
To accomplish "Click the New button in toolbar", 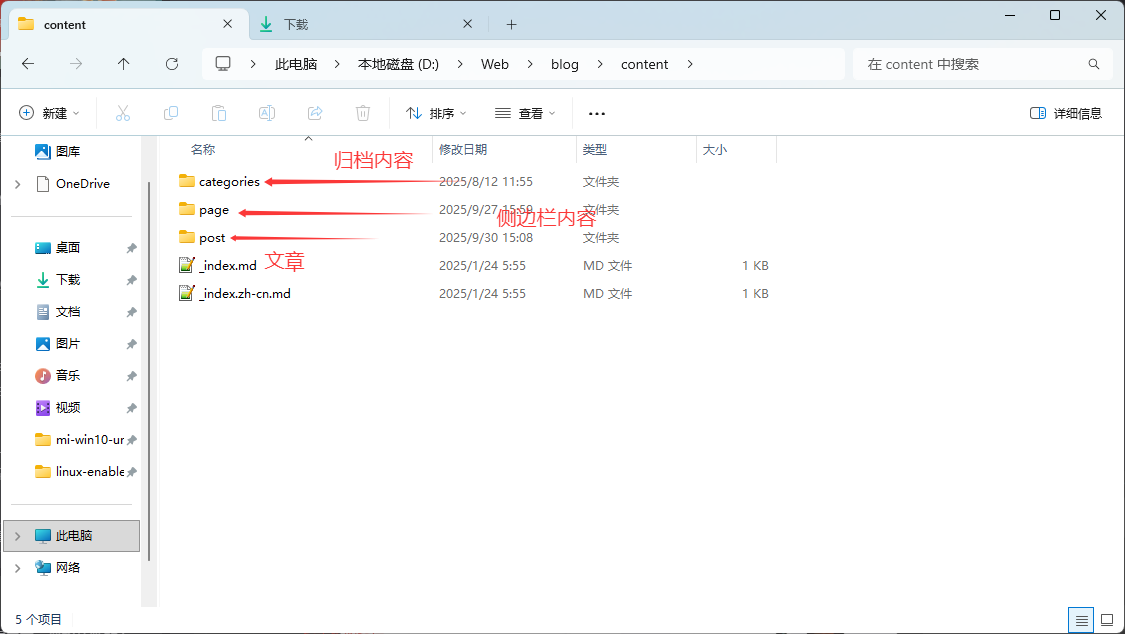I will (x=49, y=113).
